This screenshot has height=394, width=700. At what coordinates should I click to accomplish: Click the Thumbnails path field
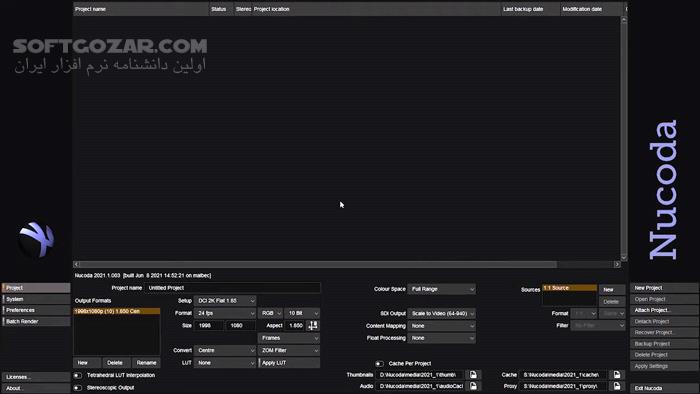[421, 375]
